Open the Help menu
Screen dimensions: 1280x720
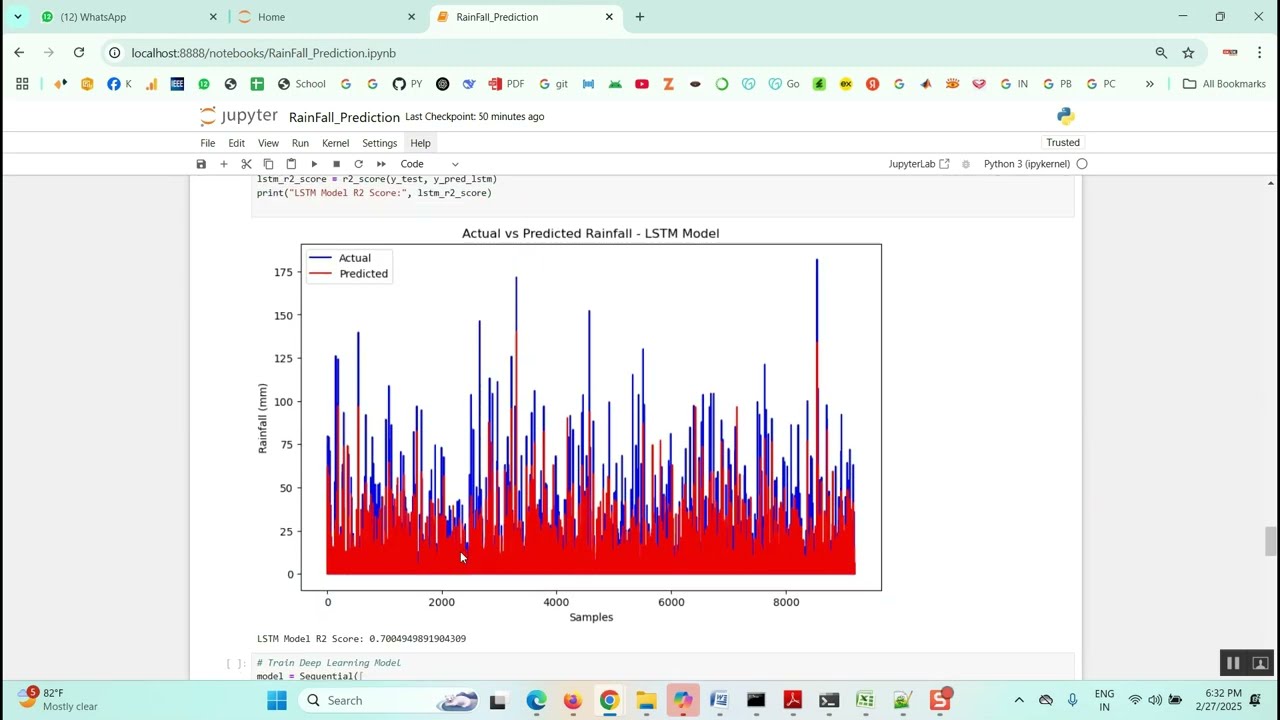click(x=420, y=143)
